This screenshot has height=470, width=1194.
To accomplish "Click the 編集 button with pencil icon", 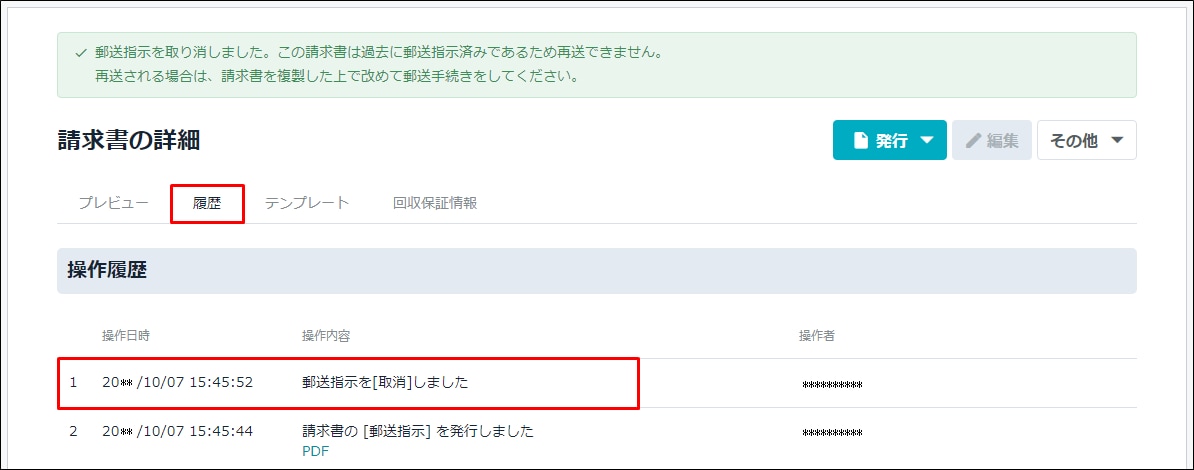I will (991, 140).
